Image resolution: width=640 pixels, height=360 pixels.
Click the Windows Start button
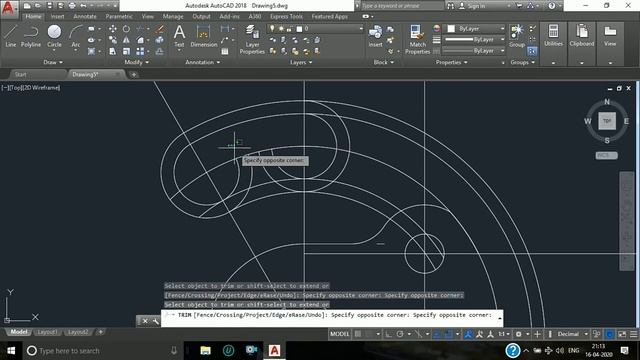(x=11, y=351)
